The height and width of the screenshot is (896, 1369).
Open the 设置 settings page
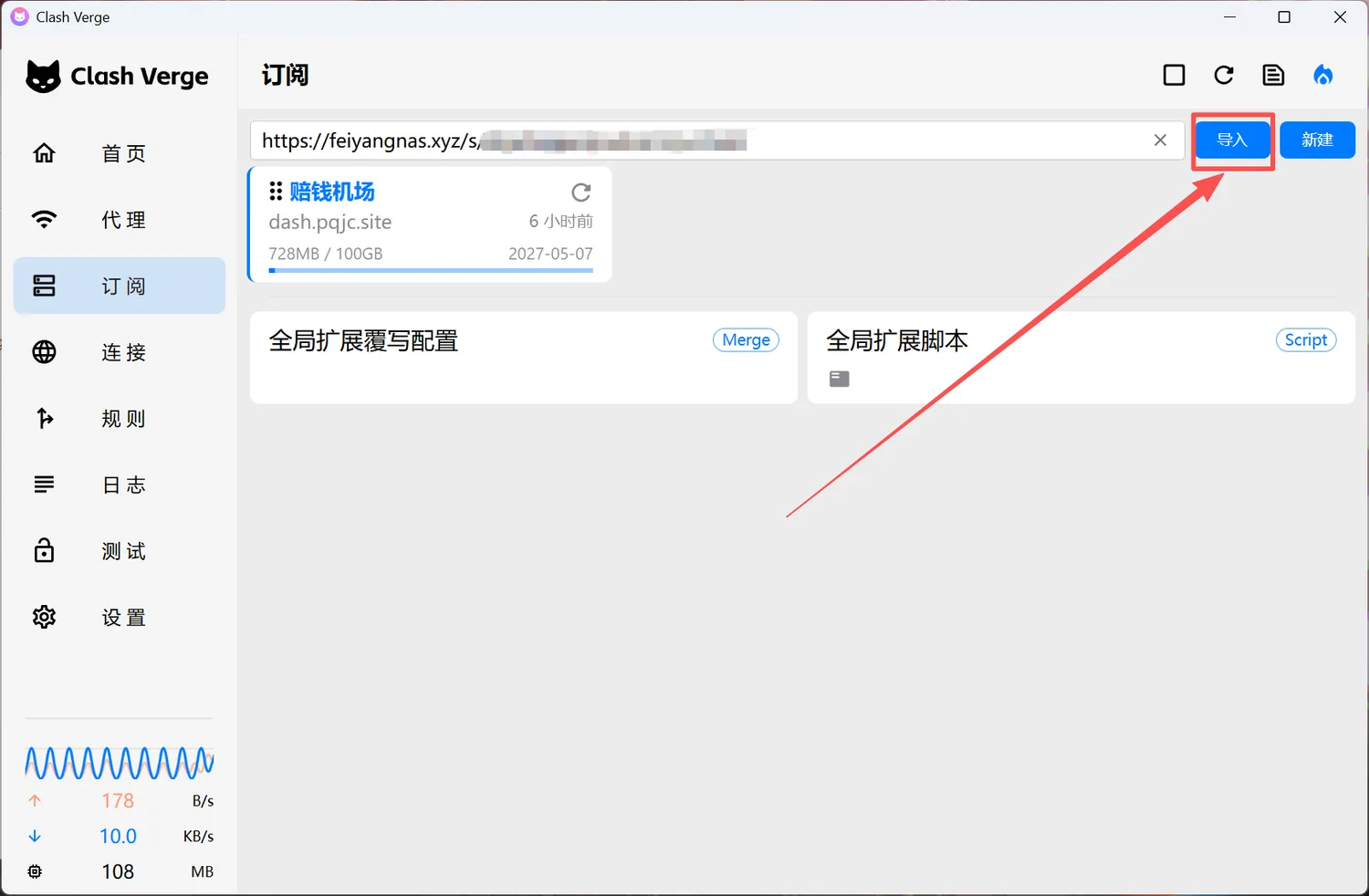(120, 618)
